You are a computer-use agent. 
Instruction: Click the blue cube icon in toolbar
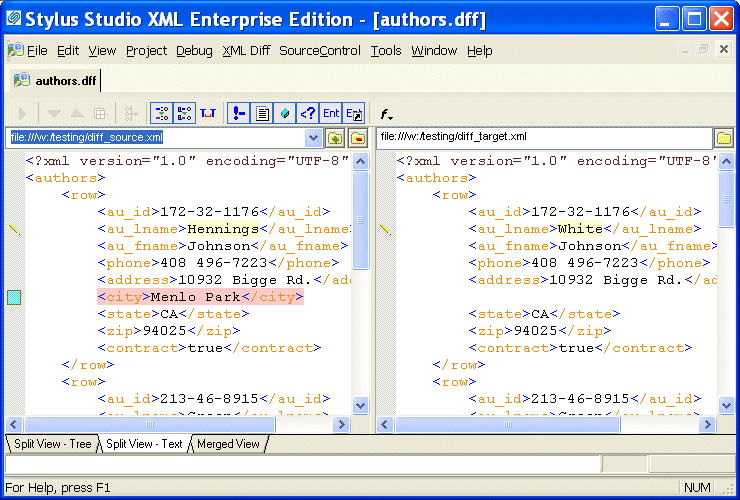click(x=285, y=114)
